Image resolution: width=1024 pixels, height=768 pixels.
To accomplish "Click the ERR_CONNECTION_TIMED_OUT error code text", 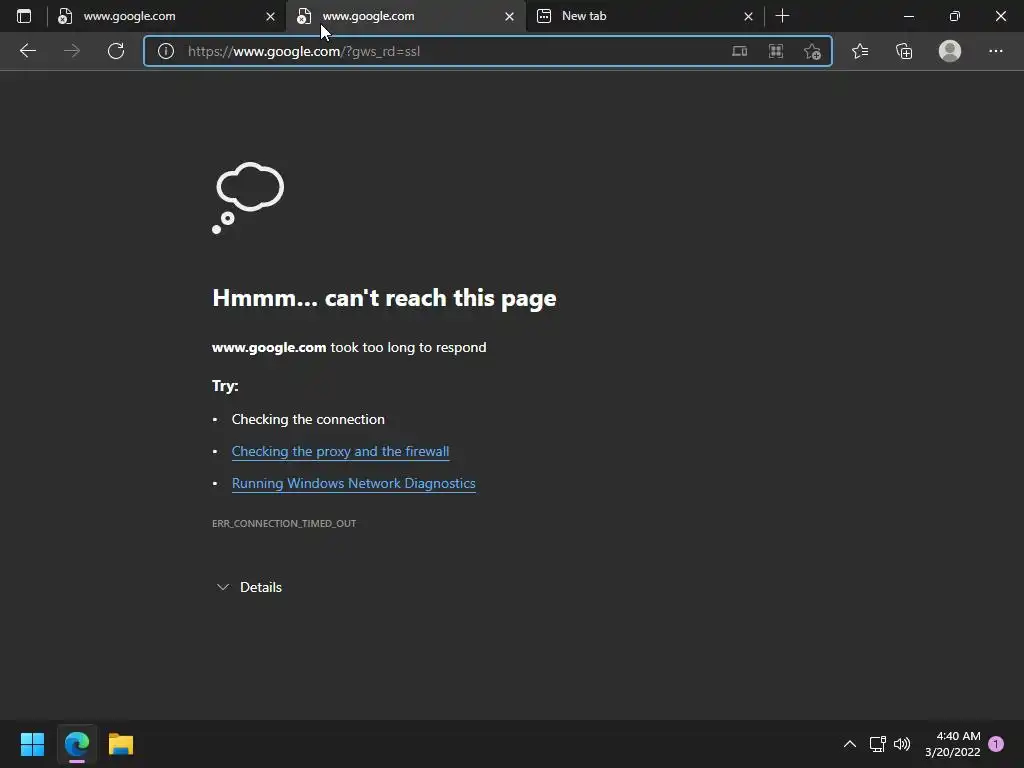I will [284, 523].
